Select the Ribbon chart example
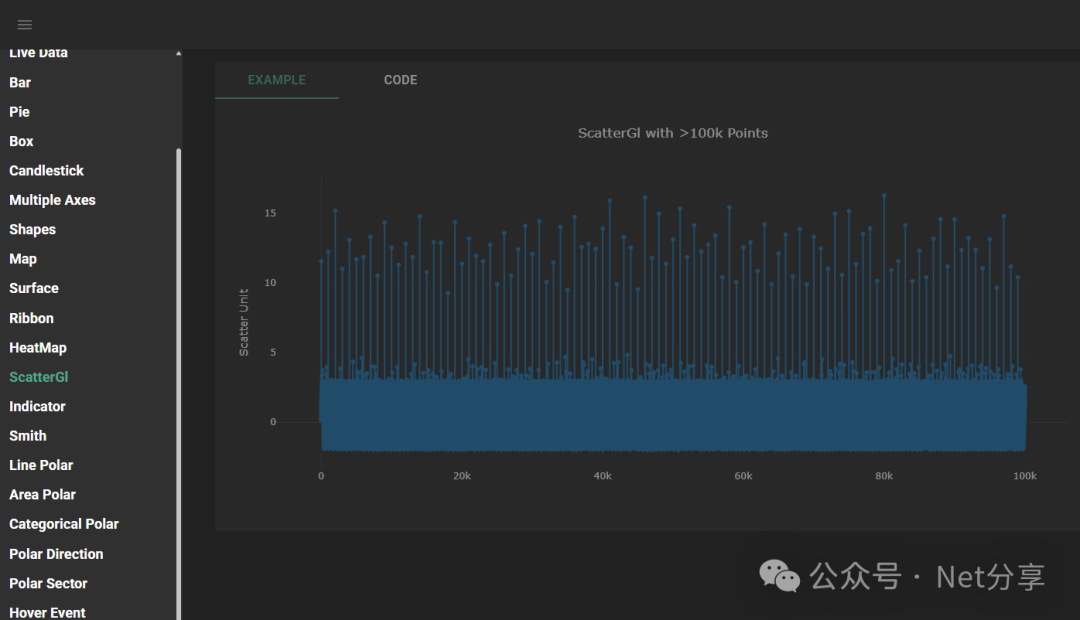This screenshot has height=620, width=1080. (31, 317)
